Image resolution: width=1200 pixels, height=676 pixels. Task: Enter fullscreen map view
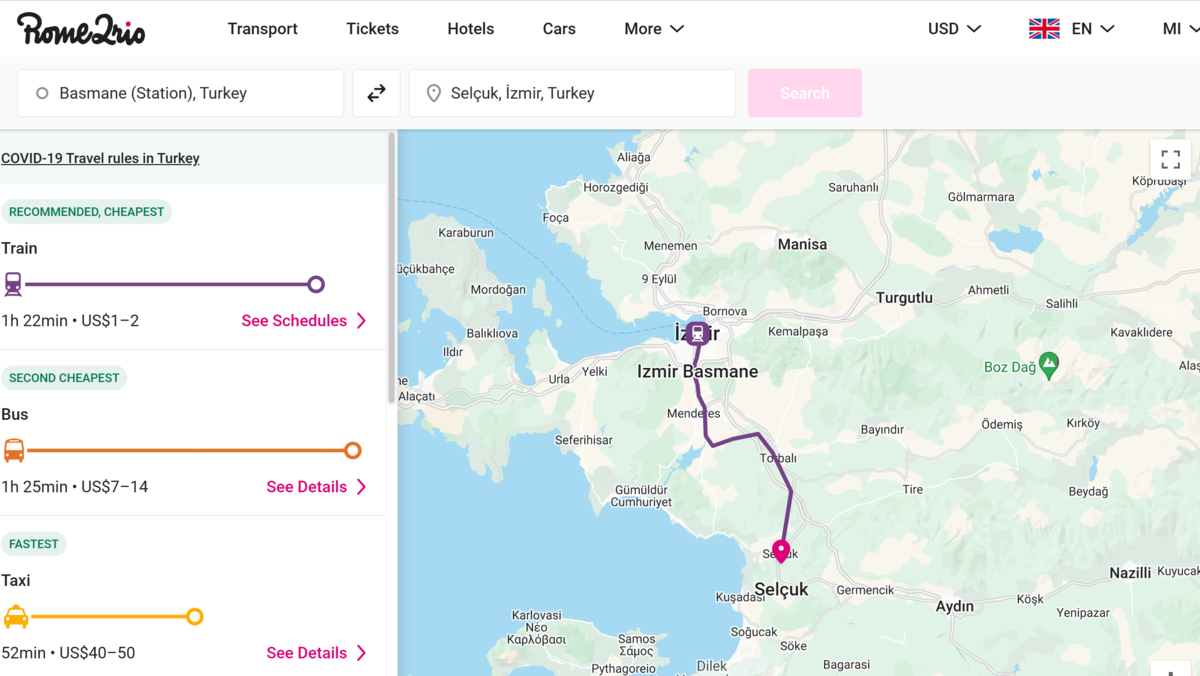[x=1171, y=159]
